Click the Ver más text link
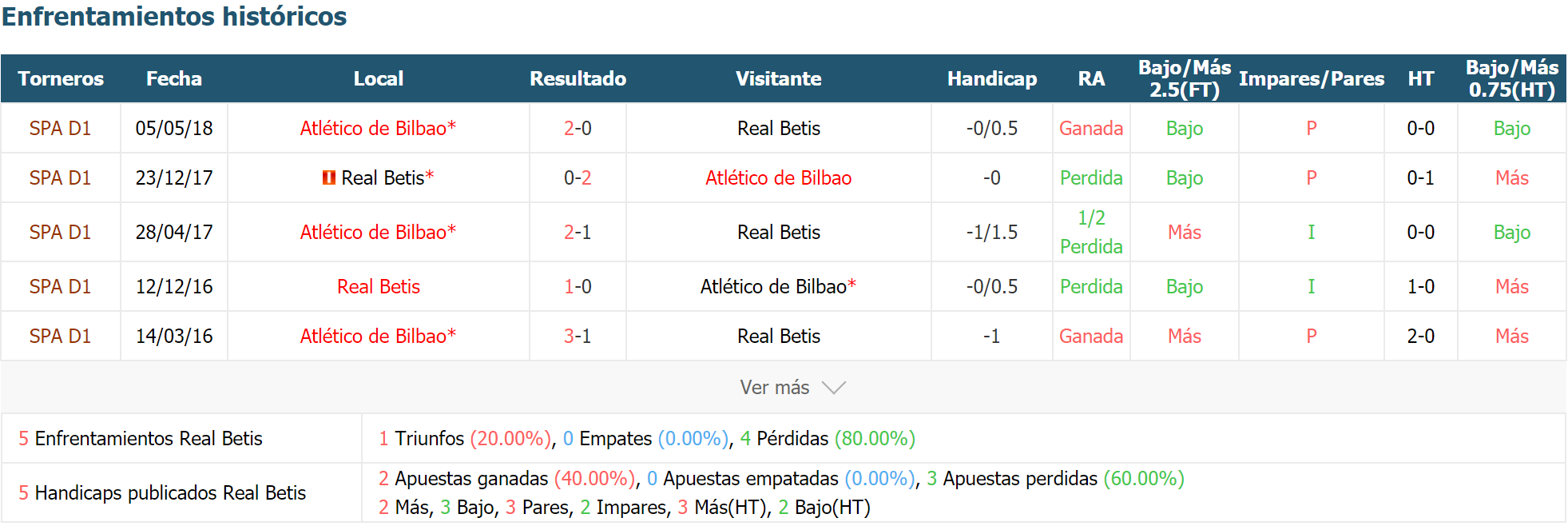Screen dimensions: 1568x526 click(774, 388)
